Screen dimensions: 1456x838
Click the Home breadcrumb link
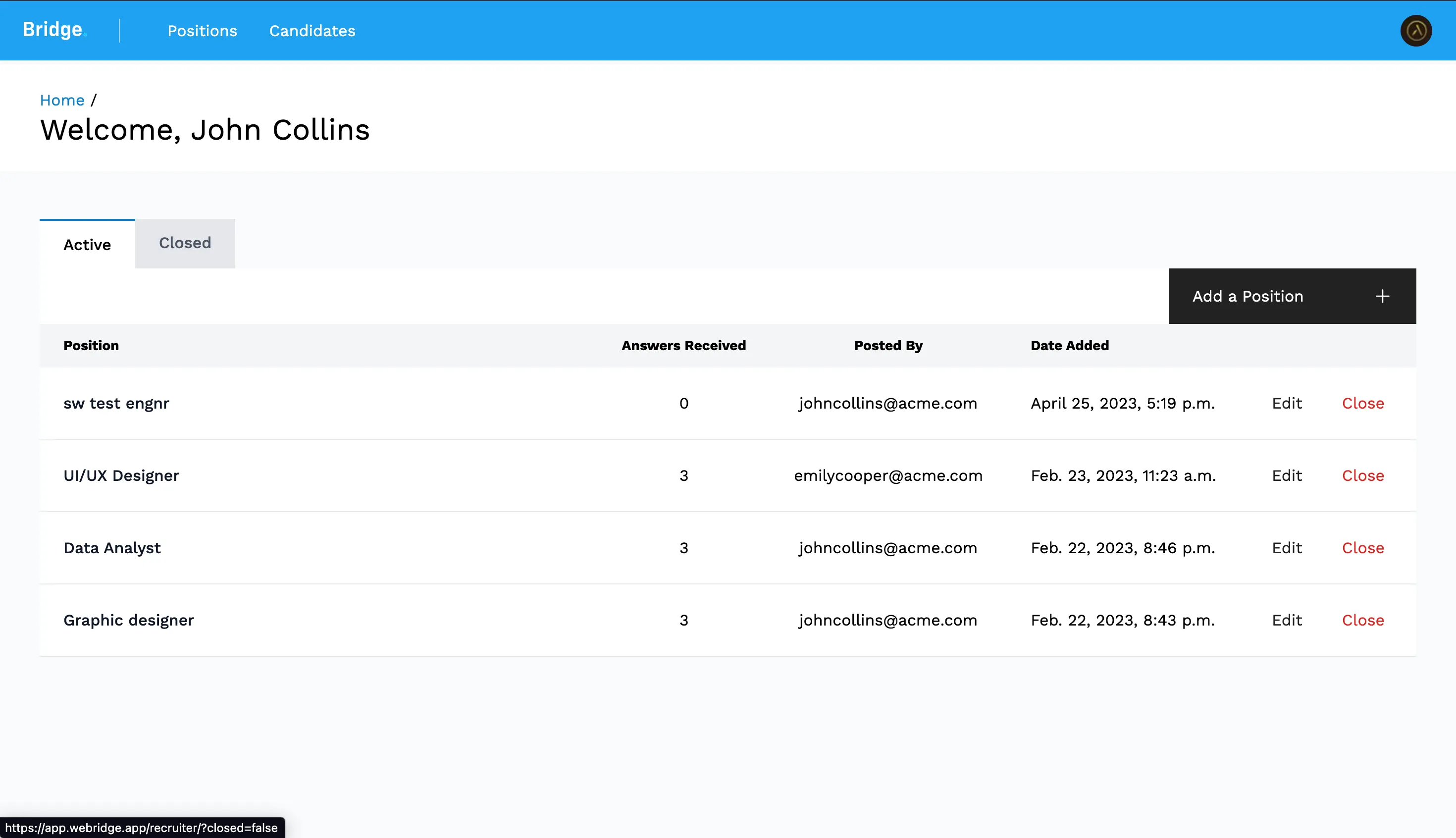61,100
